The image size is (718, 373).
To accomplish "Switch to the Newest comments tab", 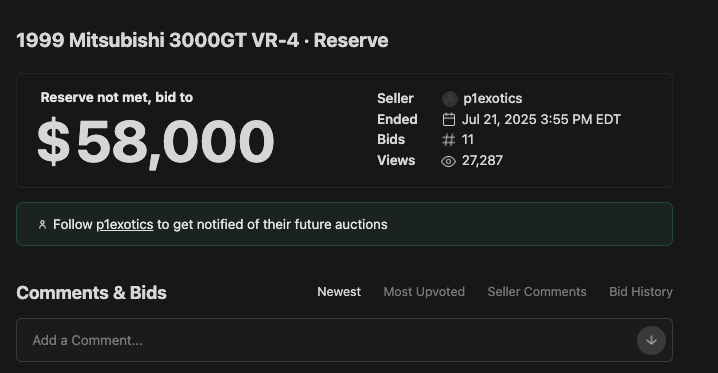I will pos(339,292).
